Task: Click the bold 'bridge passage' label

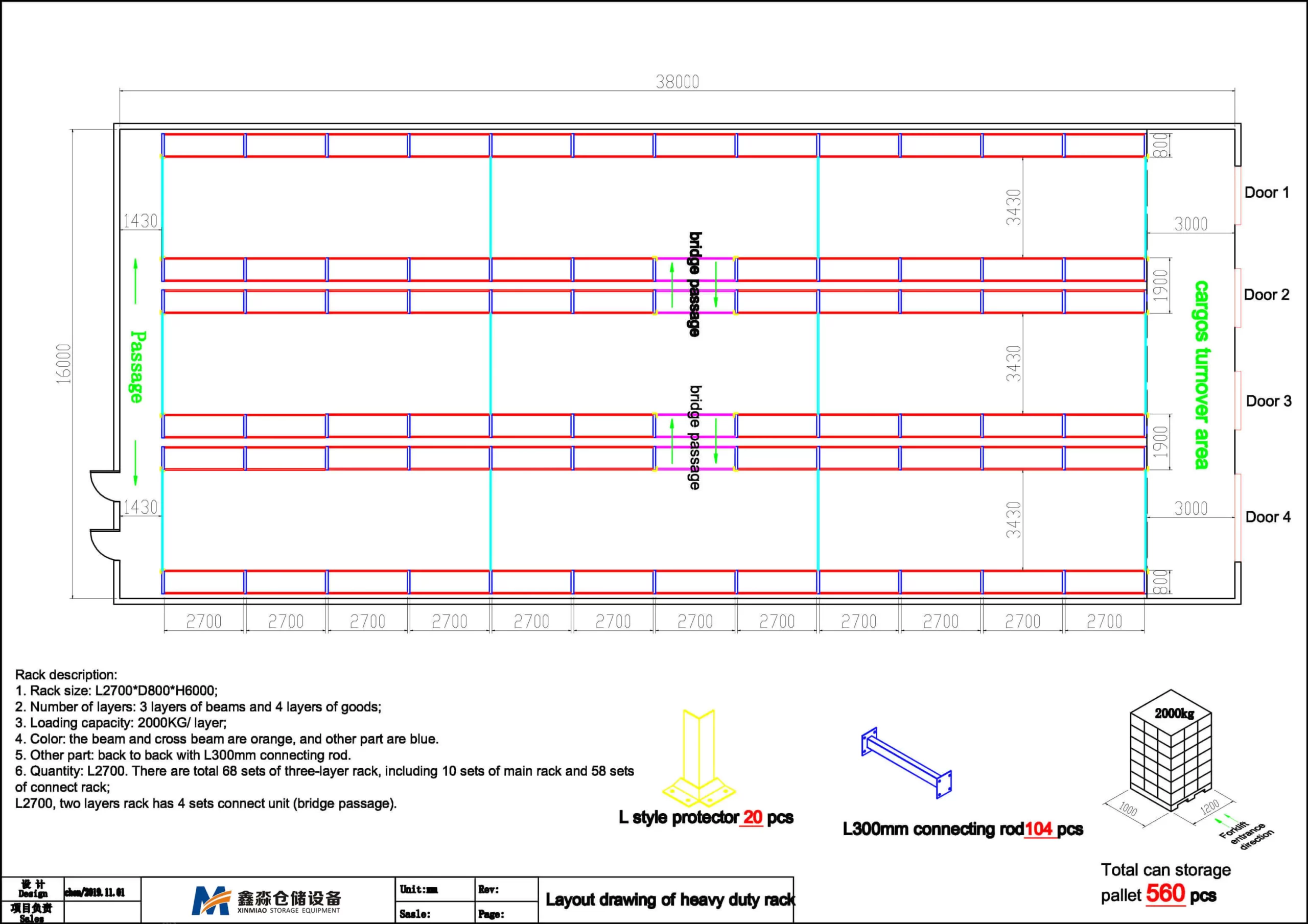Action: pyautogui.click(x=695, y=285)
